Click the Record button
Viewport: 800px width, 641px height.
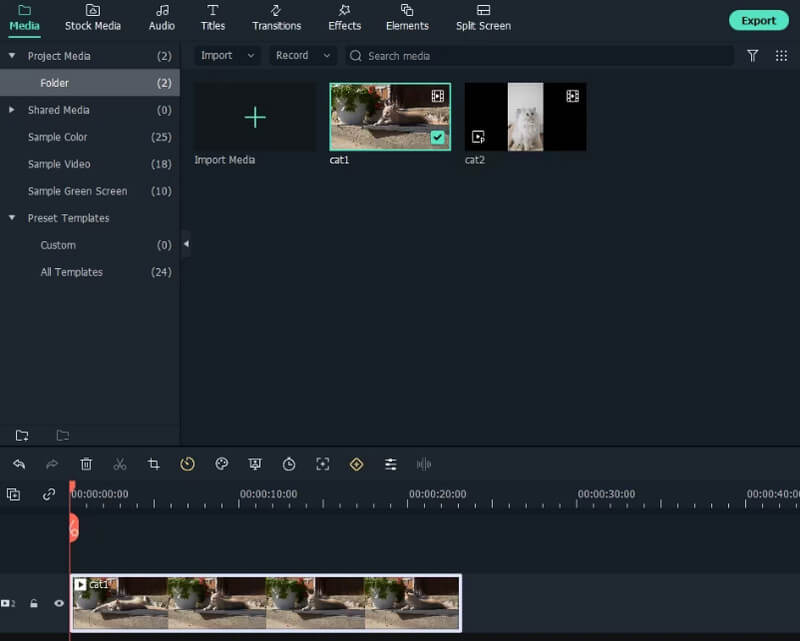click(x=292, y=55)
